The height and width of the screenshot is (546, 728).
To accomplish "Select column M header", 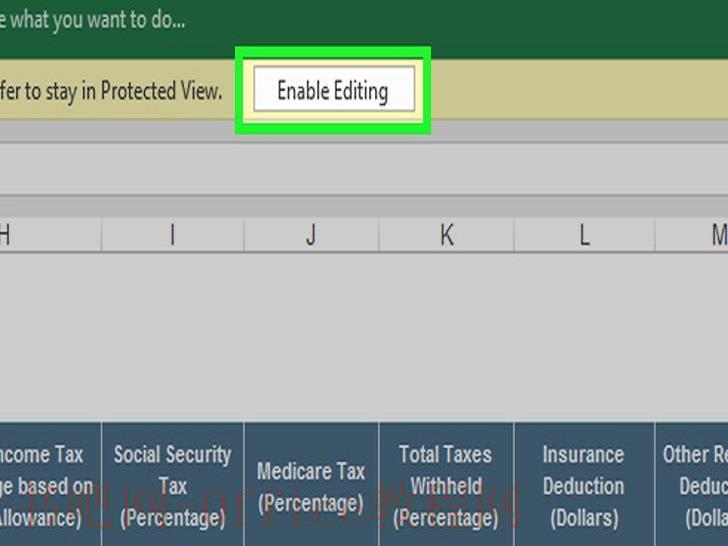I will pos(691,234).
